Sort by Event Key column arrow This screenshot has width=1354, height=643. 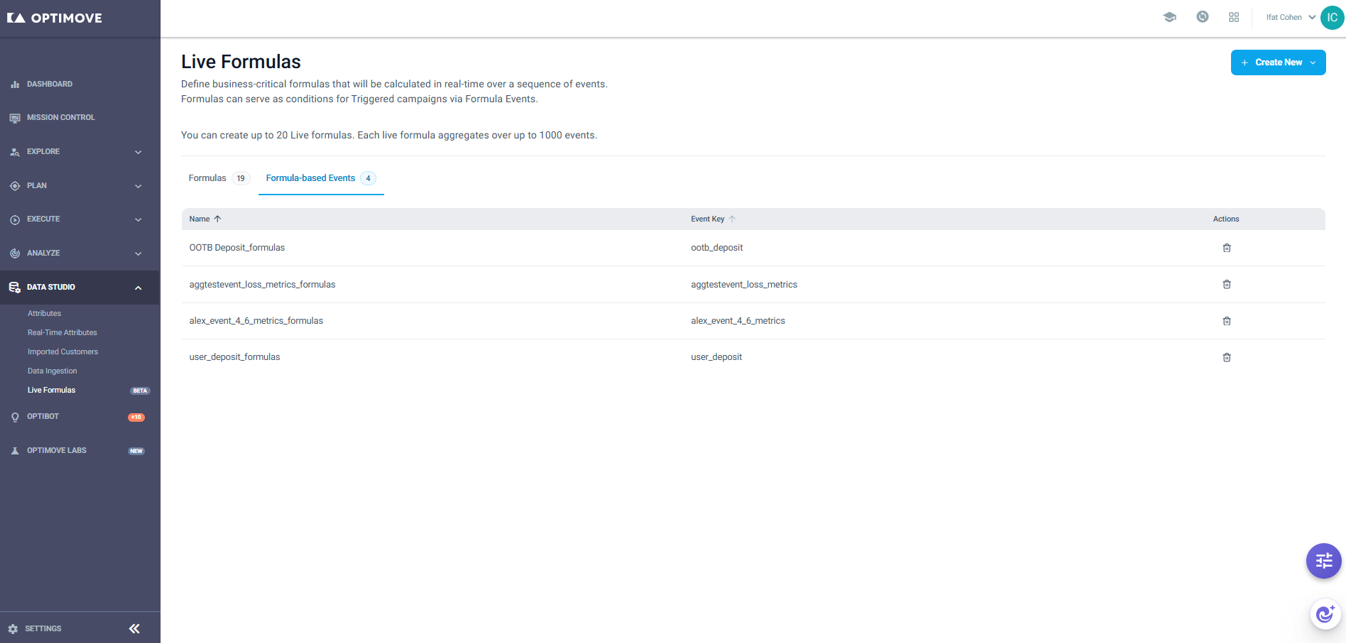pos(732,219)
